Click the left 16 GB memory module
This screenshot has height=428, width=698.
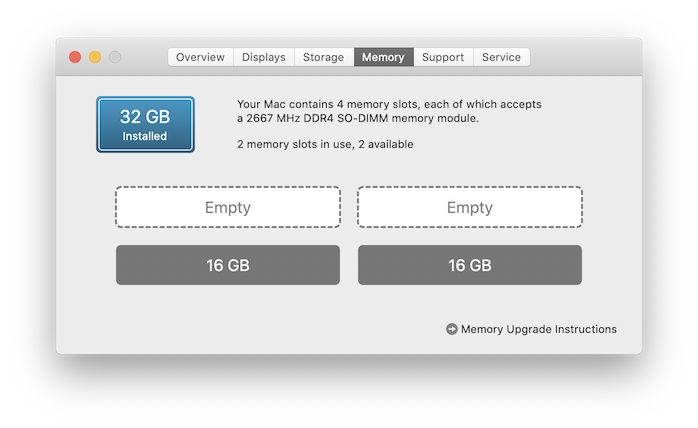click(228, 265)
